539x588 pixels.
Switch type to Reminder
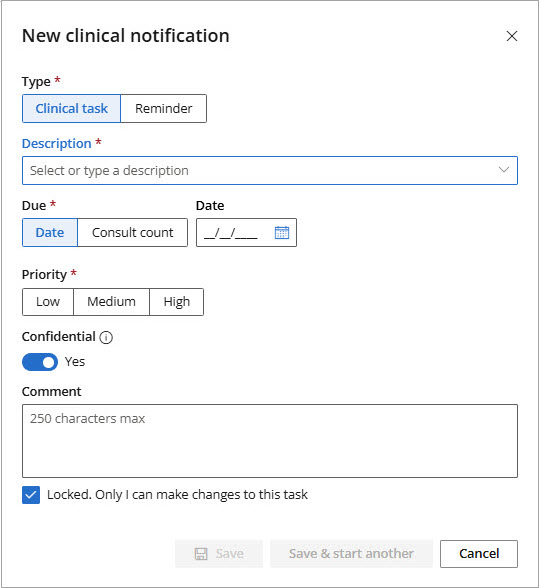(x=164, y=108)
